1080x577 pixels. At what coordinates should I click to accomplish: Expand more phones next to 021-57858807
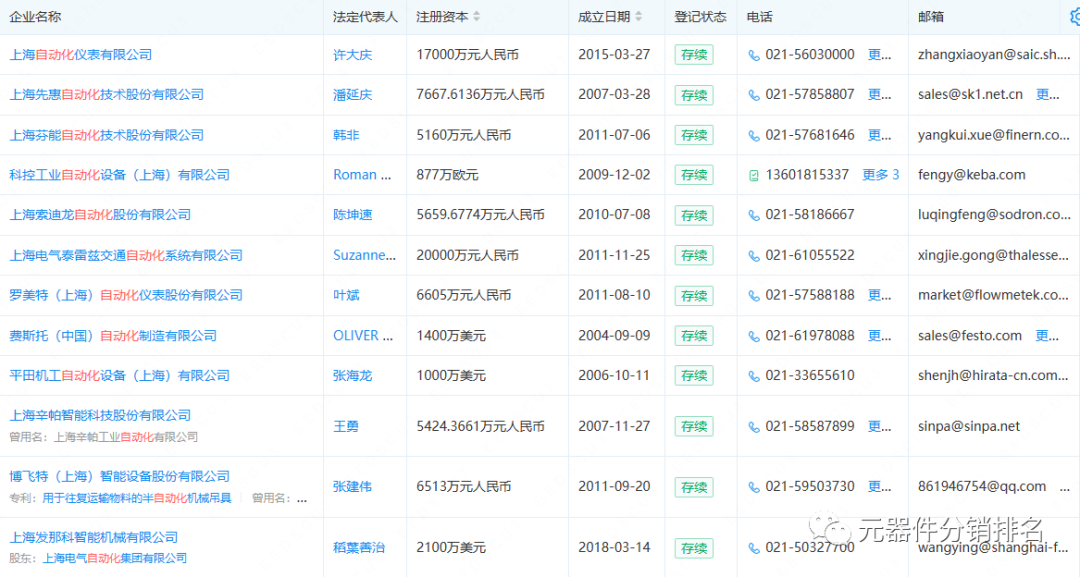click(x=880, y=94)
